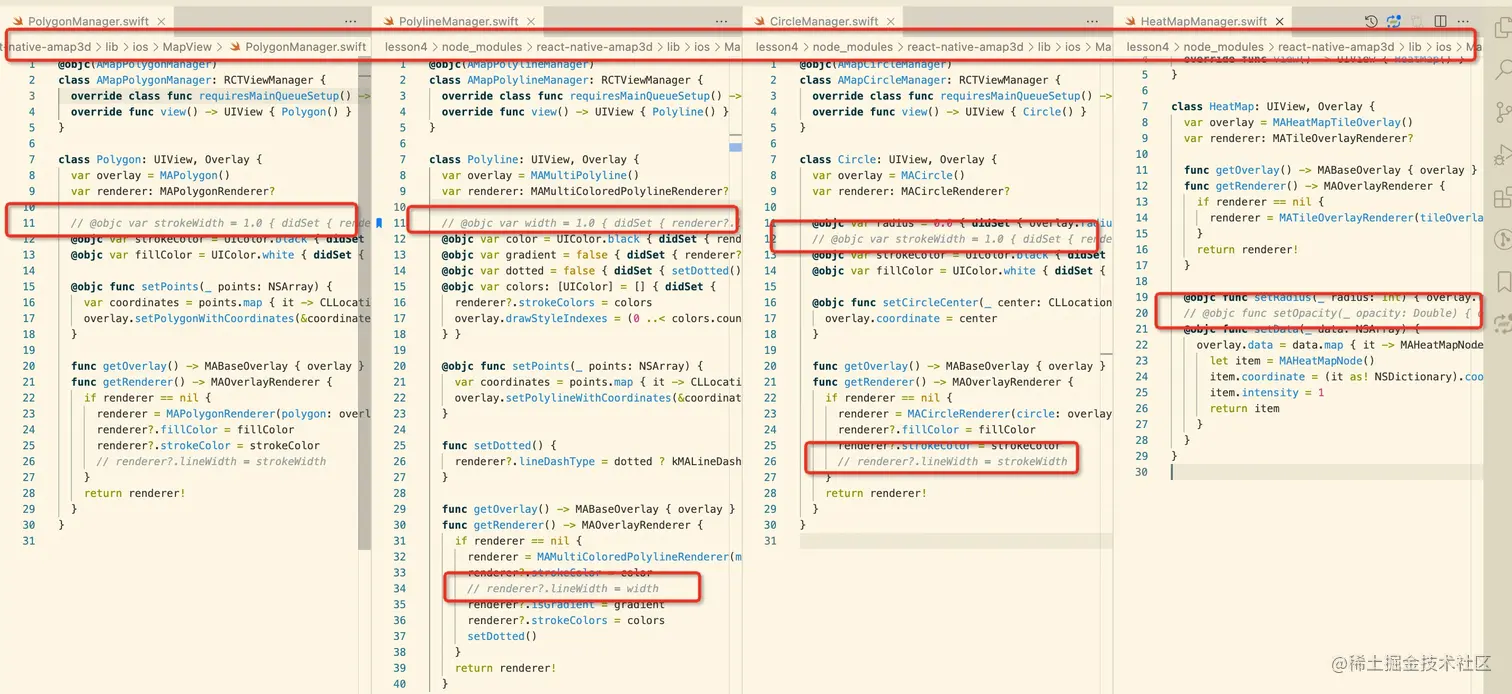Screen dimensions: 1512x694
Task: Open More Actions menu in HeatMapManager.swift editor group
Action: [x=1464, y=21]
